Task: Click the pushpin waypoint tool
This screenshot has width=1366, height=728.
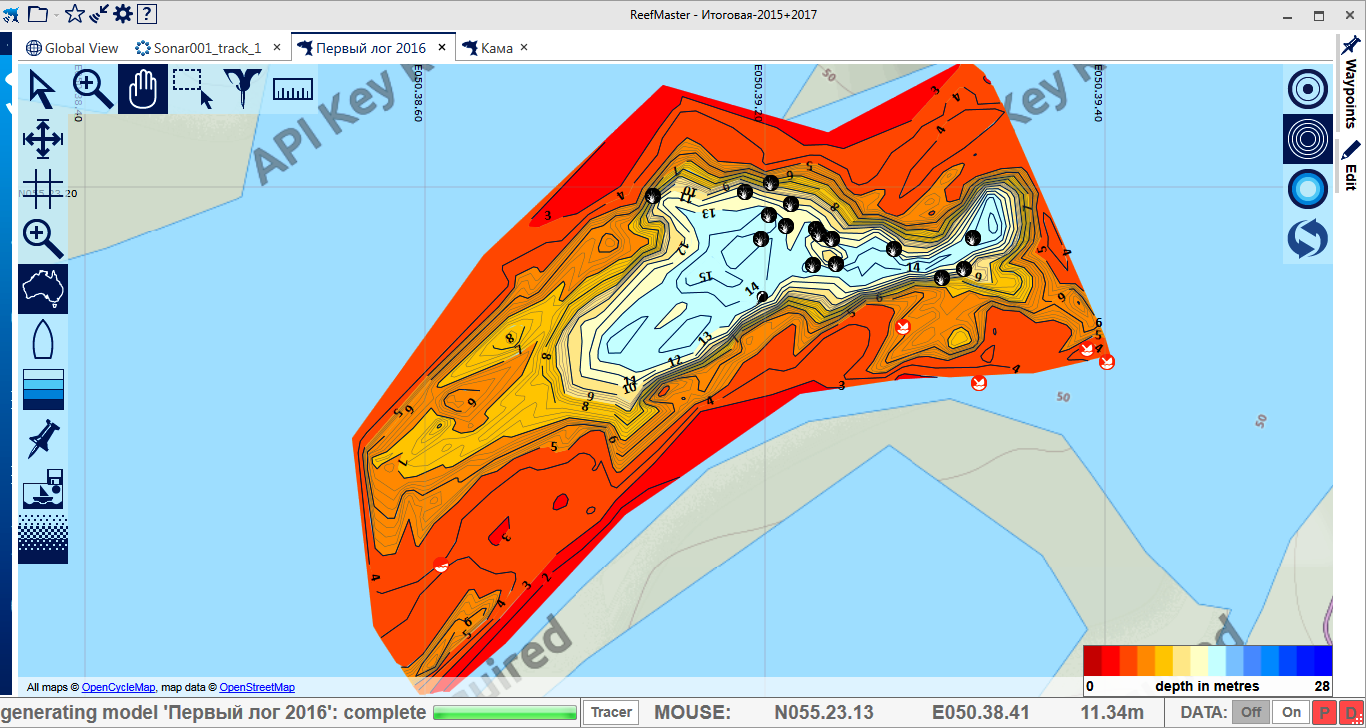Action: click(43, 439)
